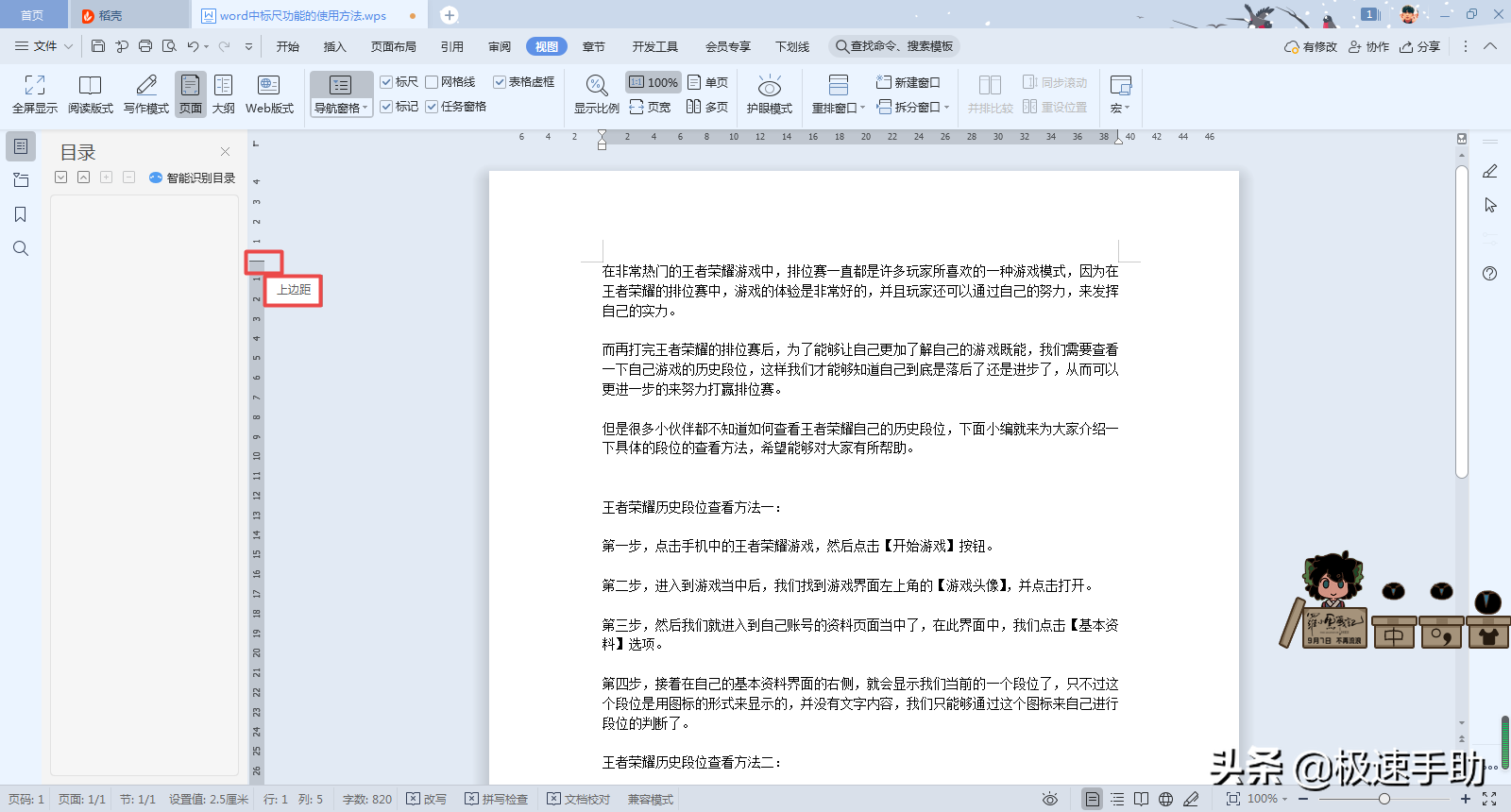Viewport: 1511px width, 812px height.
Task: Expand the file (文件) menu arrow
Action: [x=68, y=46]
